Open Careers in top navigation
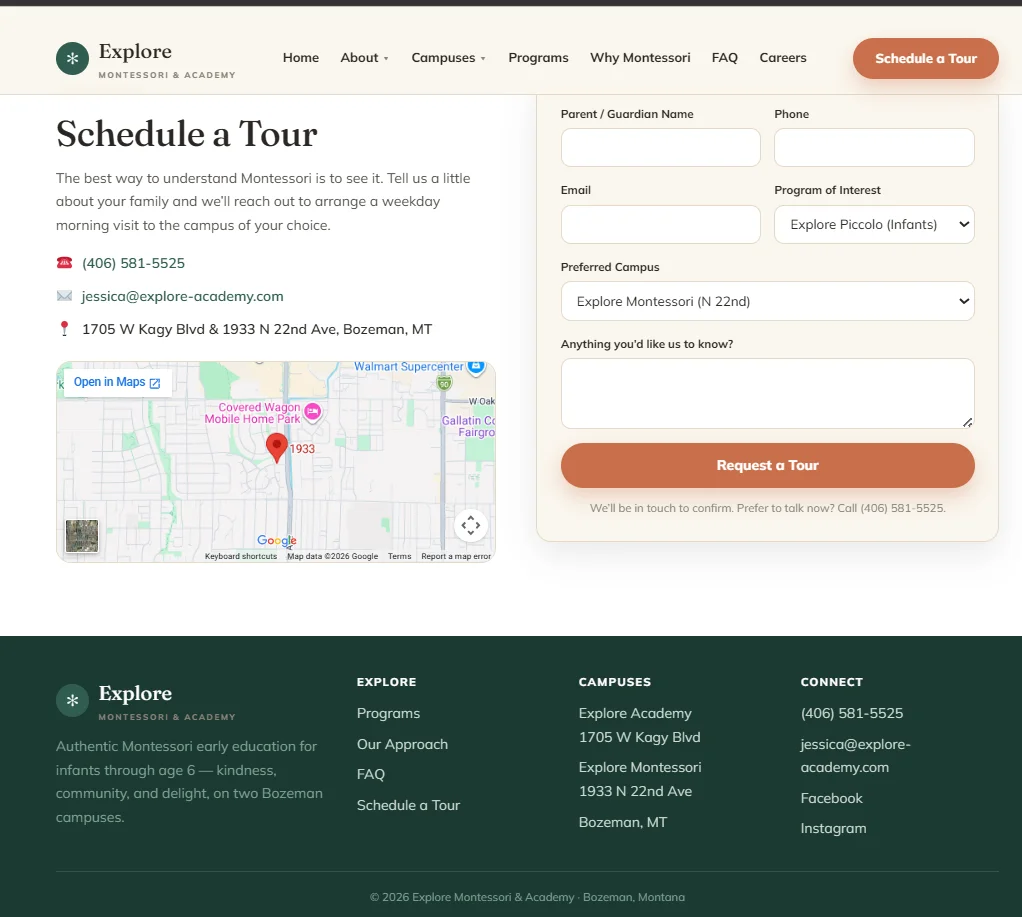This screenshot has height=917, width=1022. coord(783,58)
